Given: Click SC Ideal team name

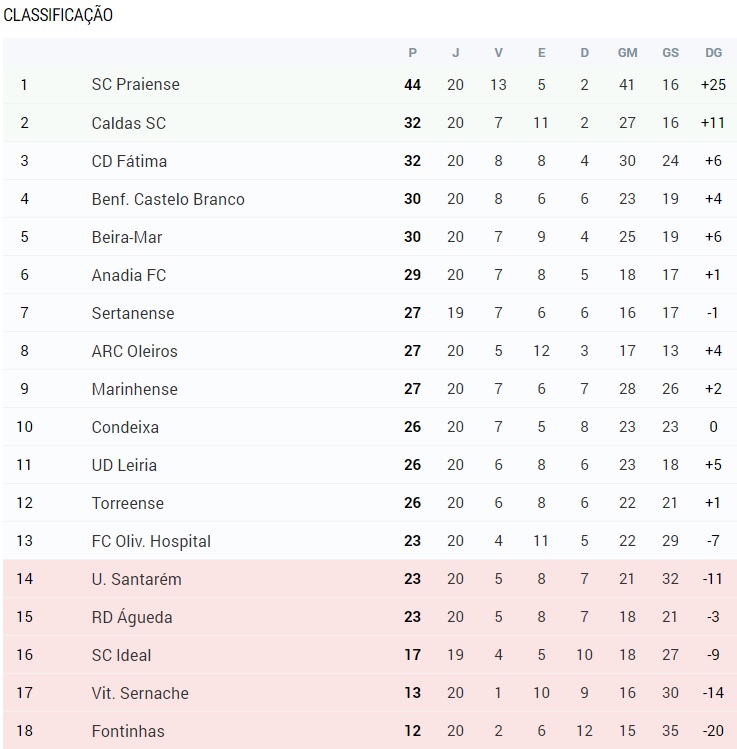Looking at the screenshot, I should [x=121, y=655].
